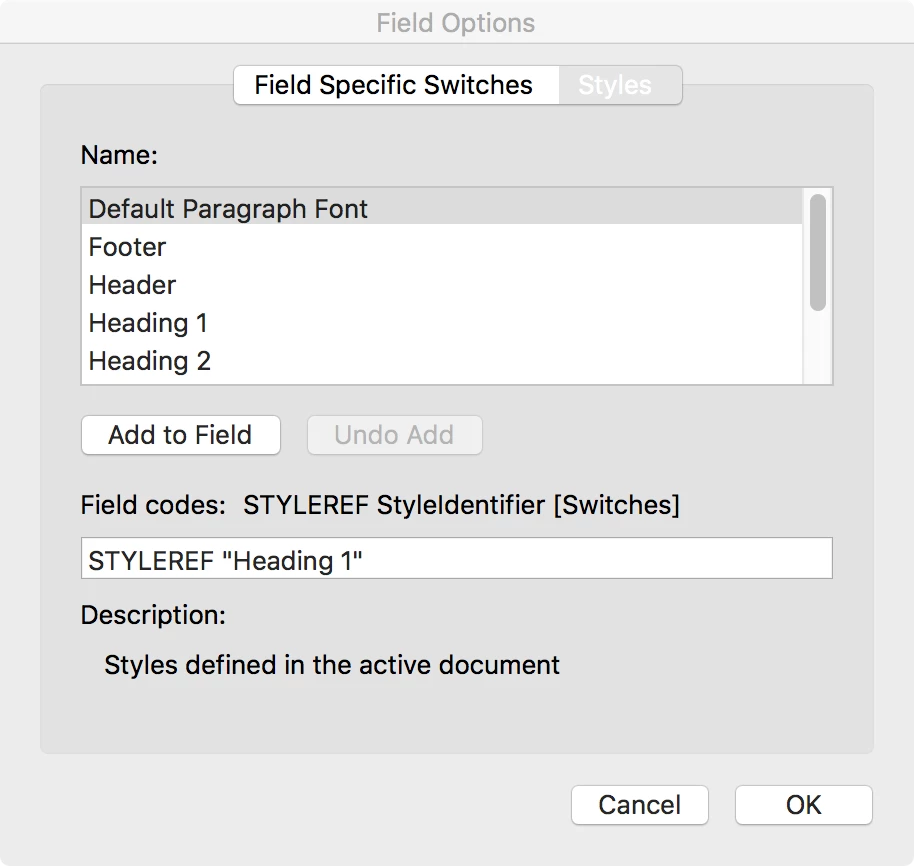Switch to the Field Specific Switches tab
Screen dimensions: 914x866
394,85
